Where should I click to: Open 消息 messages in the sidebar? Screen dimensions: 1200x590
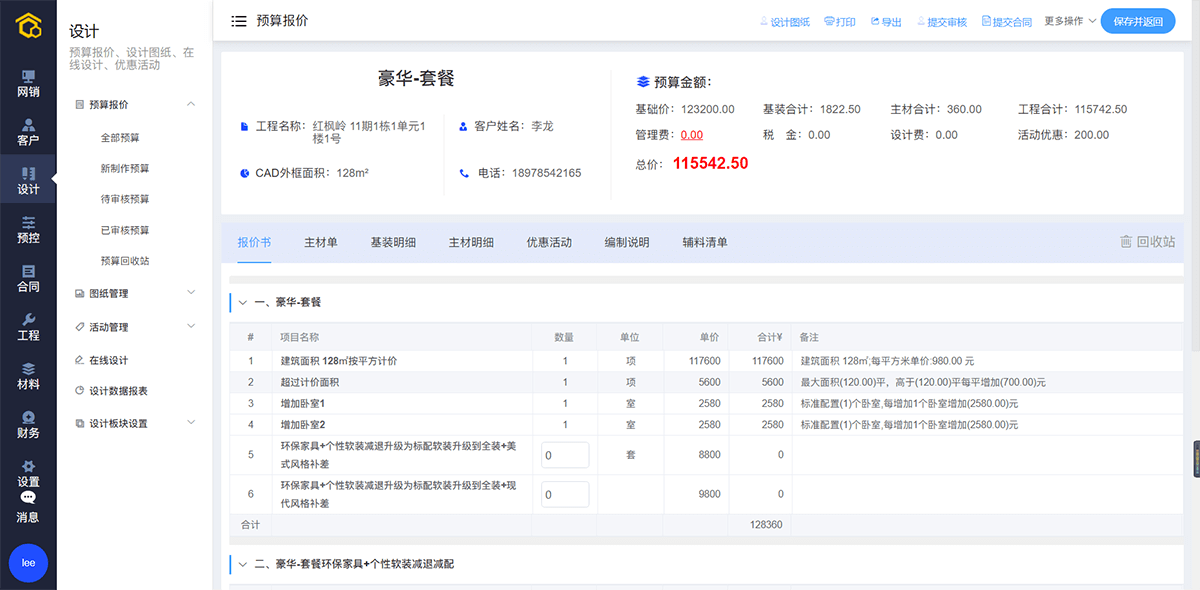(x=28, y=507)
